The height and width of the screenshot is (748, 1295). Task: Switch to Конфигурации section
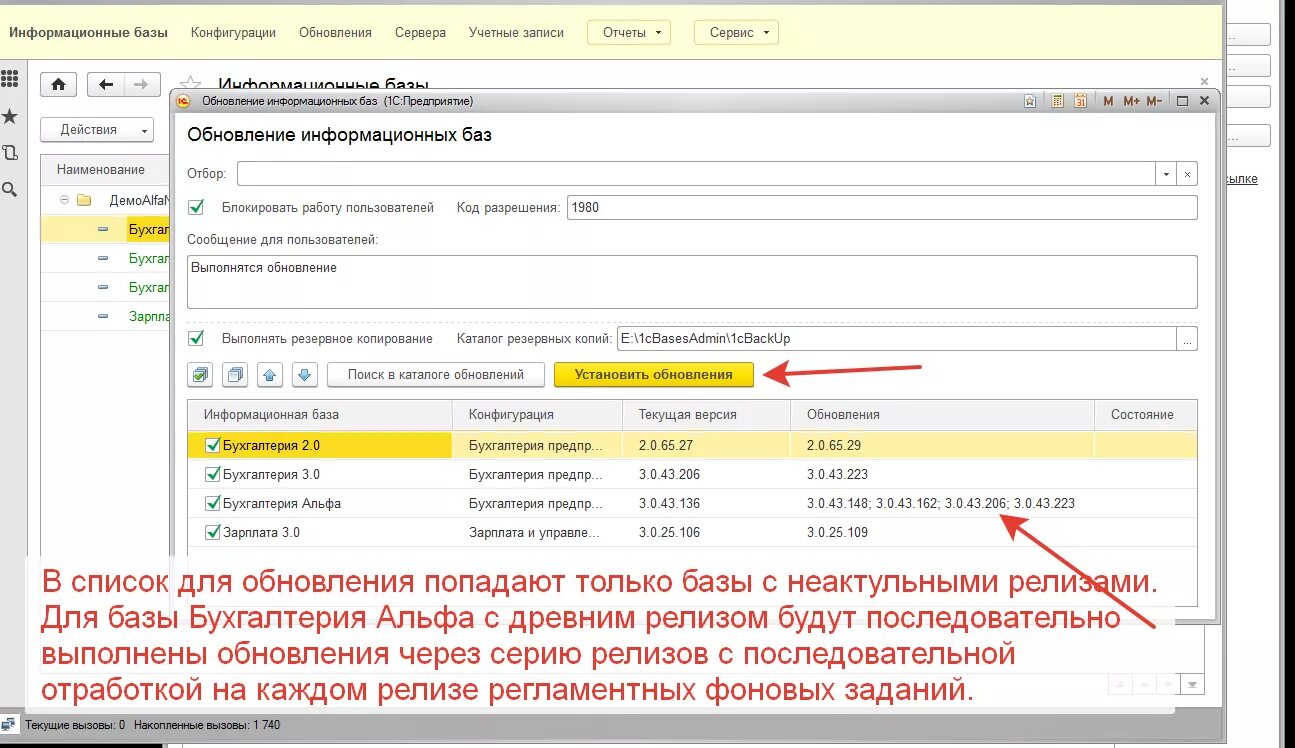click(x=233, y=33)
